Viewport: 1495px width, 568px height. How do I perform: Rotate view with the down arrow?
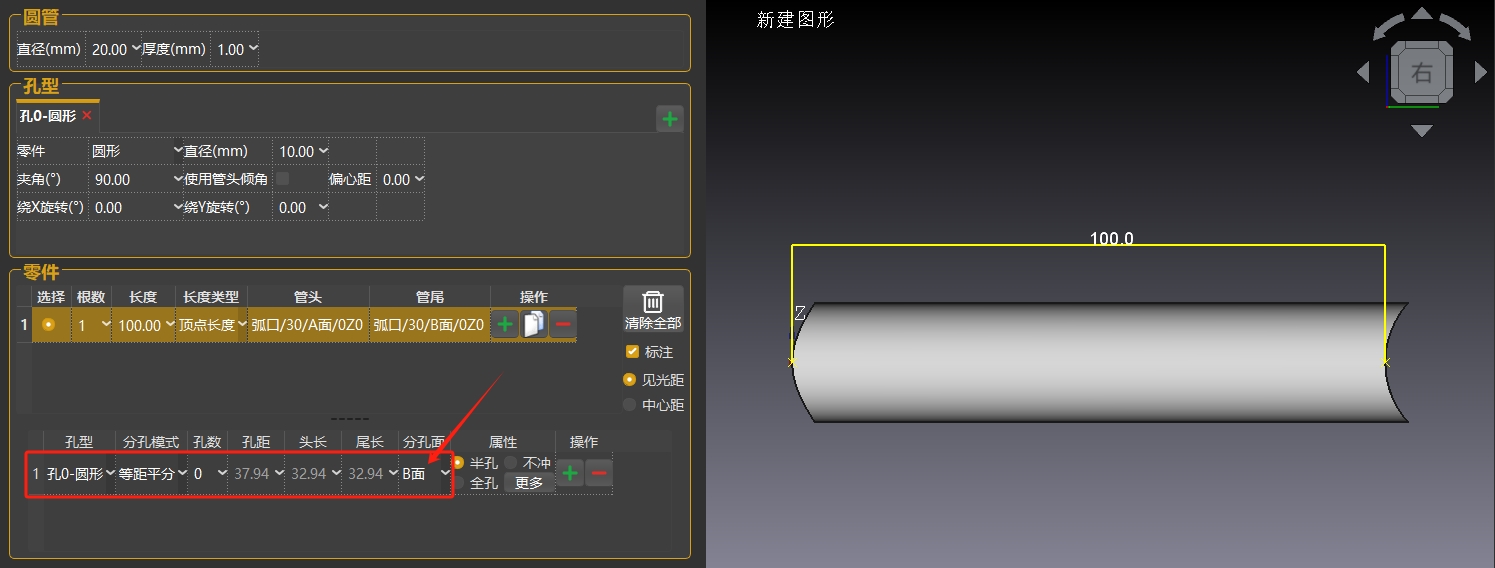(x=1422, y=131)
